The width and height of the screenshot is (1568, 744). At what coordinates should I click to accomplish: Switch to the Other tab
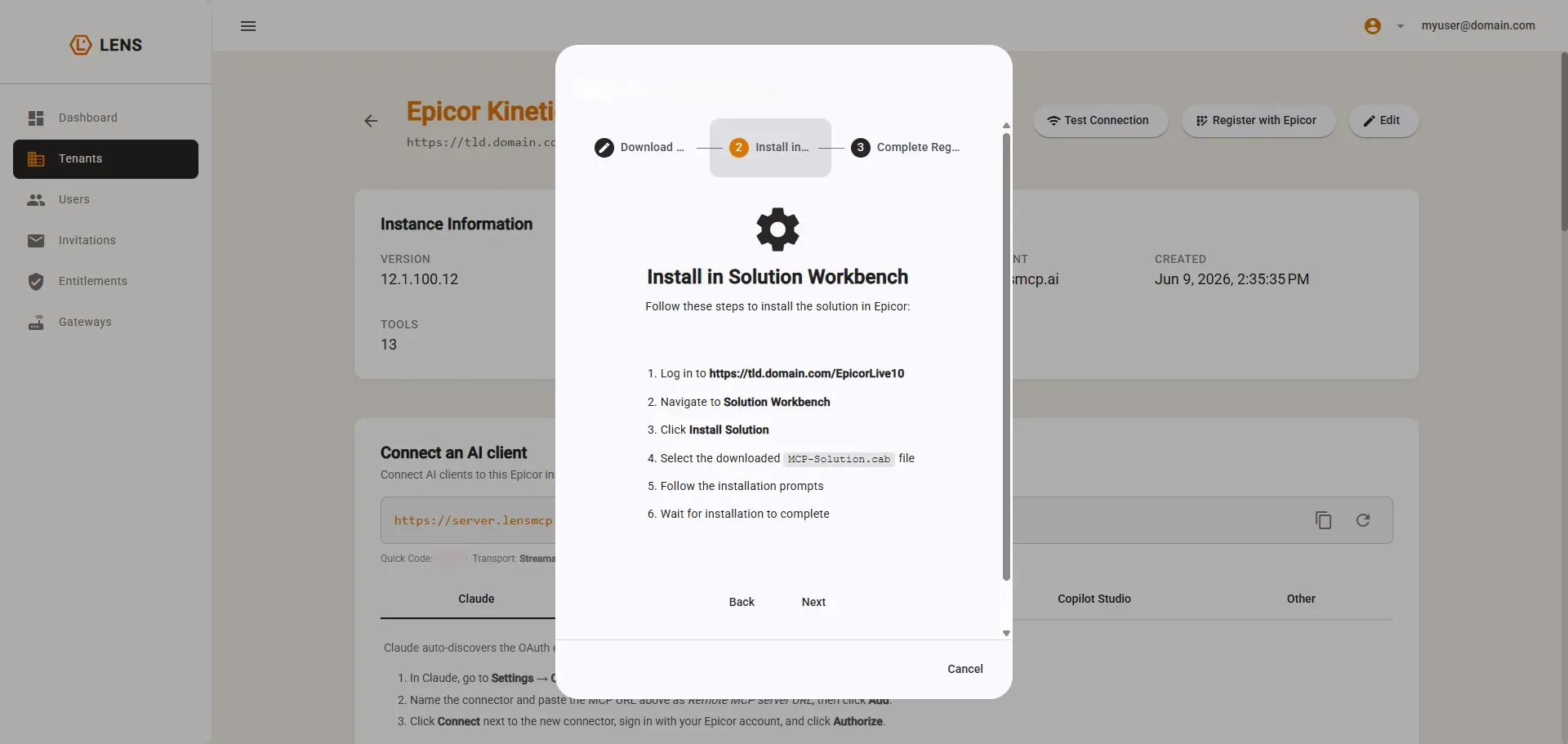click(x=1301, y=599)
